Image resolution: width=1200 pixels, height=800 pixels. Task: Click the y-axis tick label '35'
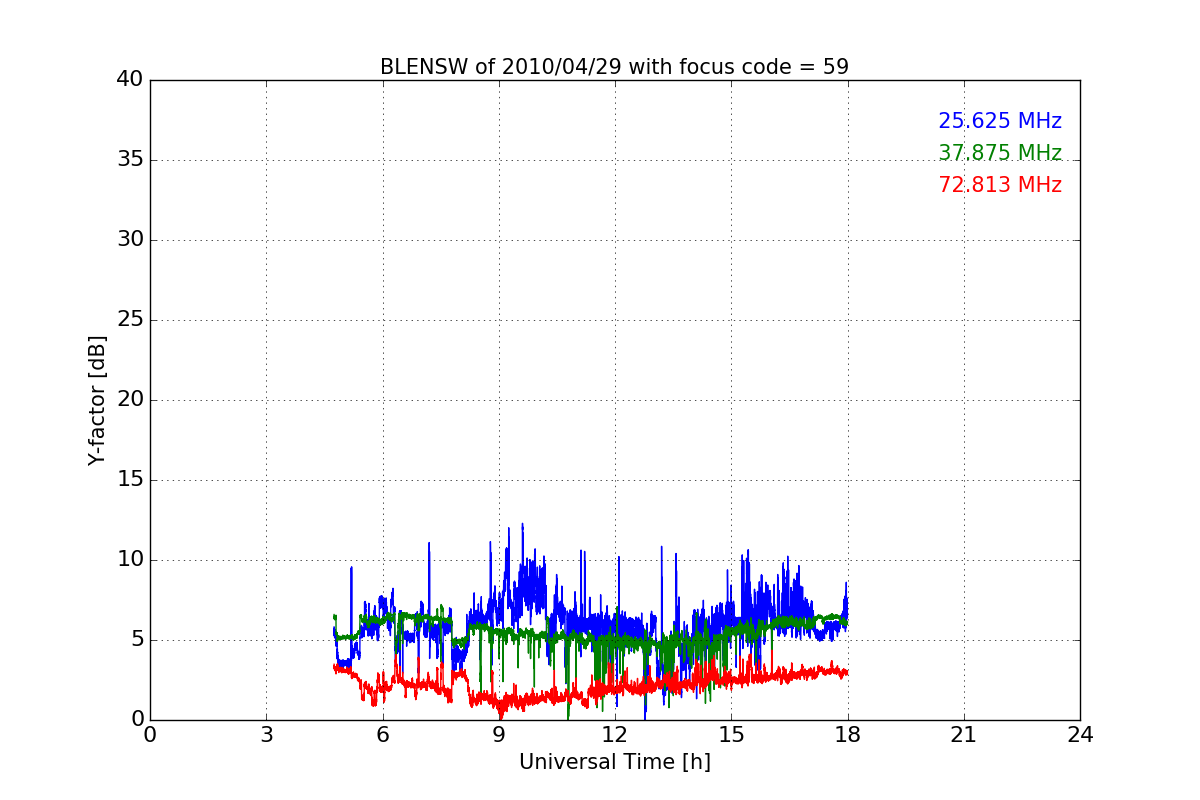tap(130, 160)
